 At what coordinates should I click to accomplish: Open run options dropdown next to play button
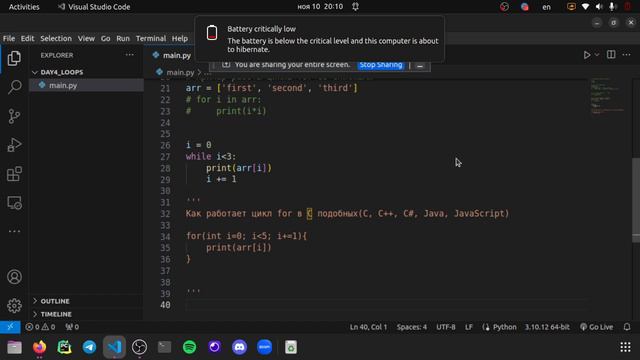(x=597, y=55)
